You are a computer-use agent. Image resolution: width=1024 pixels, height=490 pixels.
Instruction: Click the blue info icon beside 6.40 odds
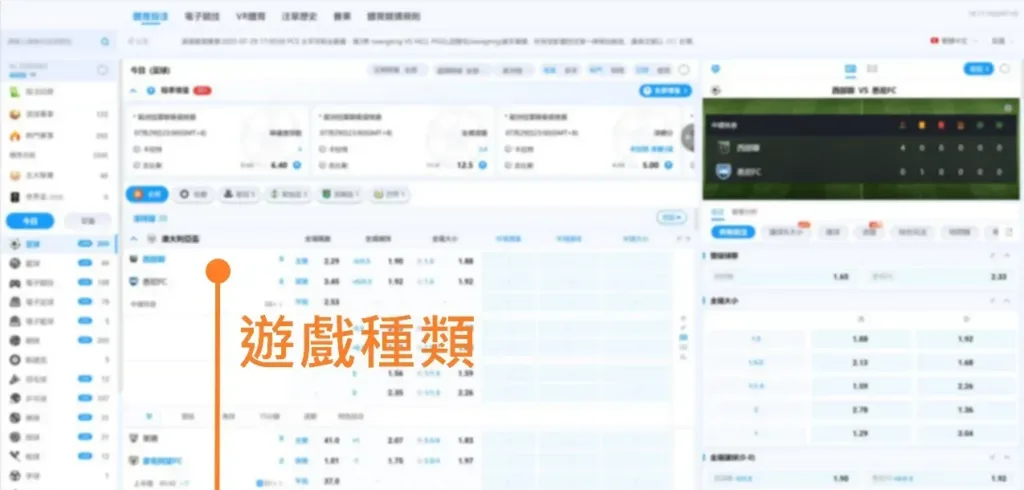(297, 165)
